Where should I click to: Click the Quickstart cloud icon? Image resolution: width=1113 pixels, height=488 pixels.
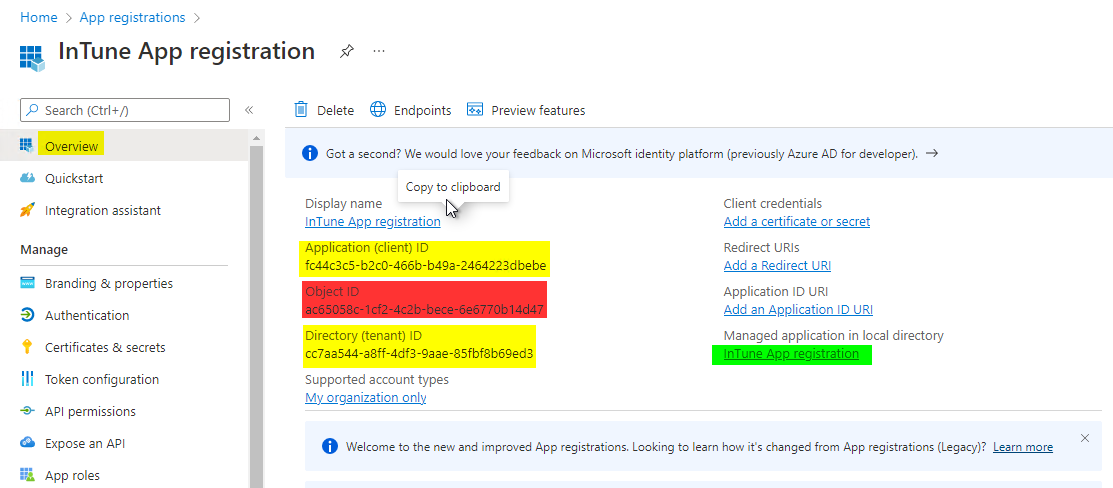point(27,178)
